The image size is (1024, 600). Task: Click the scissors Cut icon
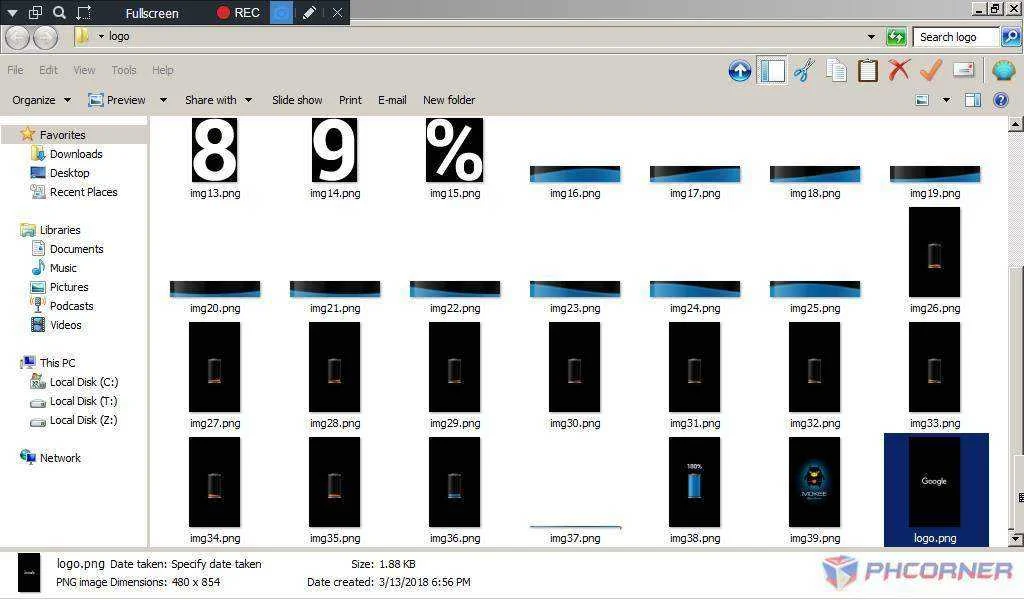coord(804,71)
